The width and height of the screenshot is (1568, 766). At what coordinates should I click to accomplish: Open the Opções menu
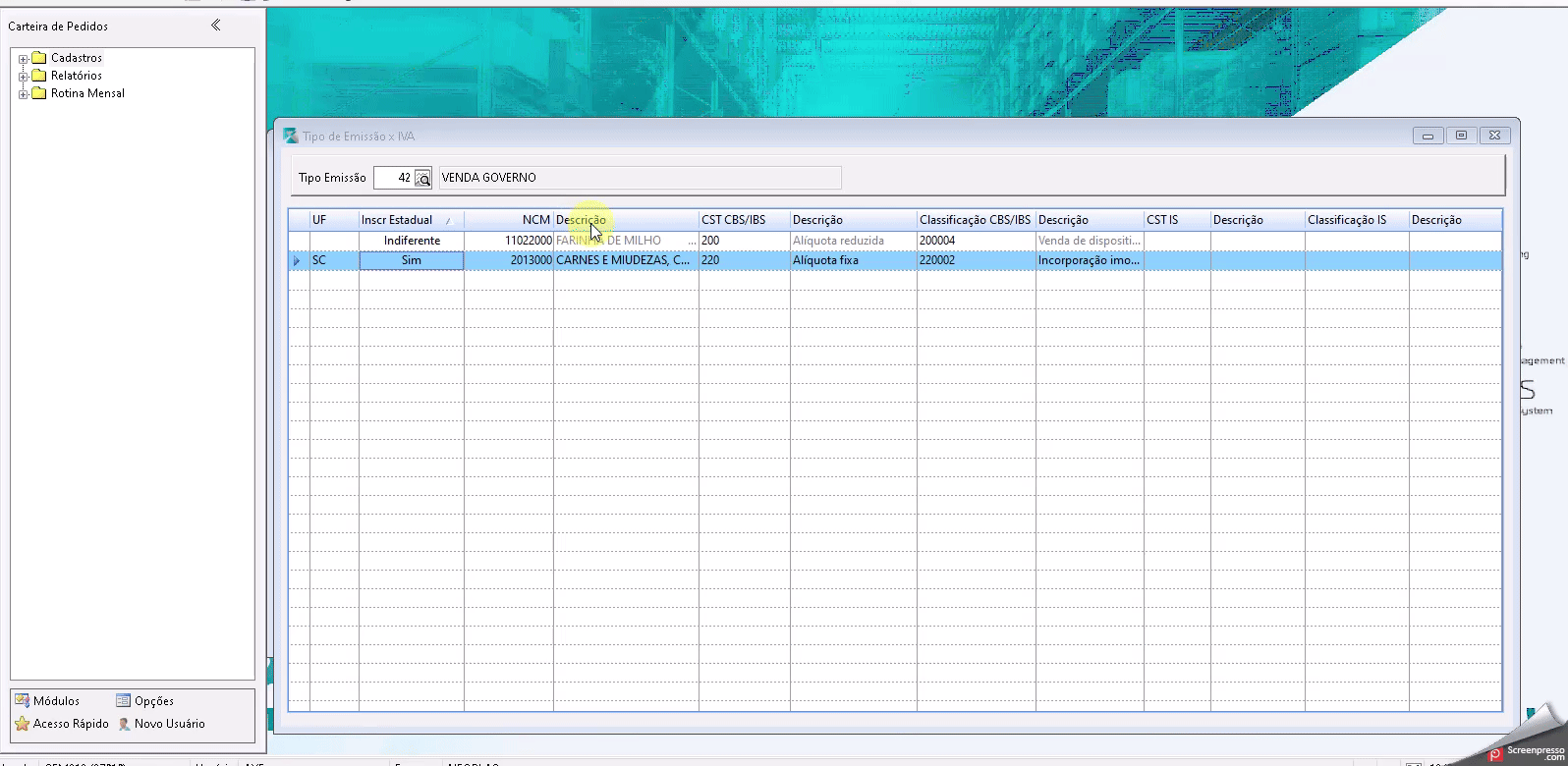pyautogui.click(x=144, y=700)
